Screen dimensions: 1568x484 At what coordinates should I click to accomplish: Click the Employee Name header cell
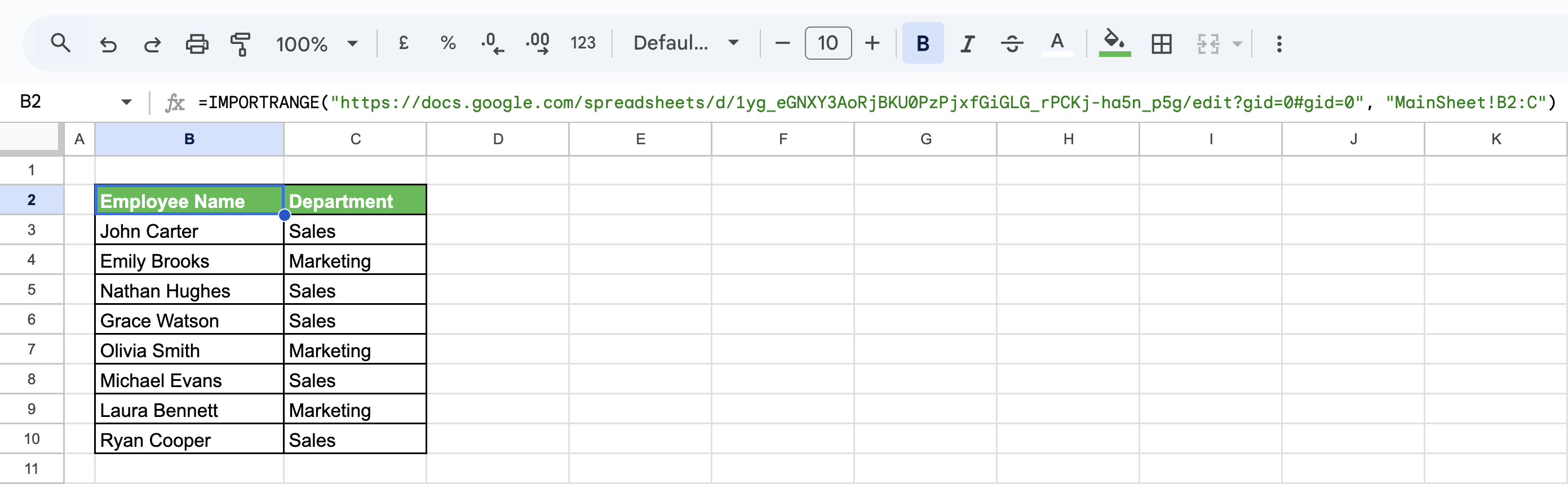189,200
